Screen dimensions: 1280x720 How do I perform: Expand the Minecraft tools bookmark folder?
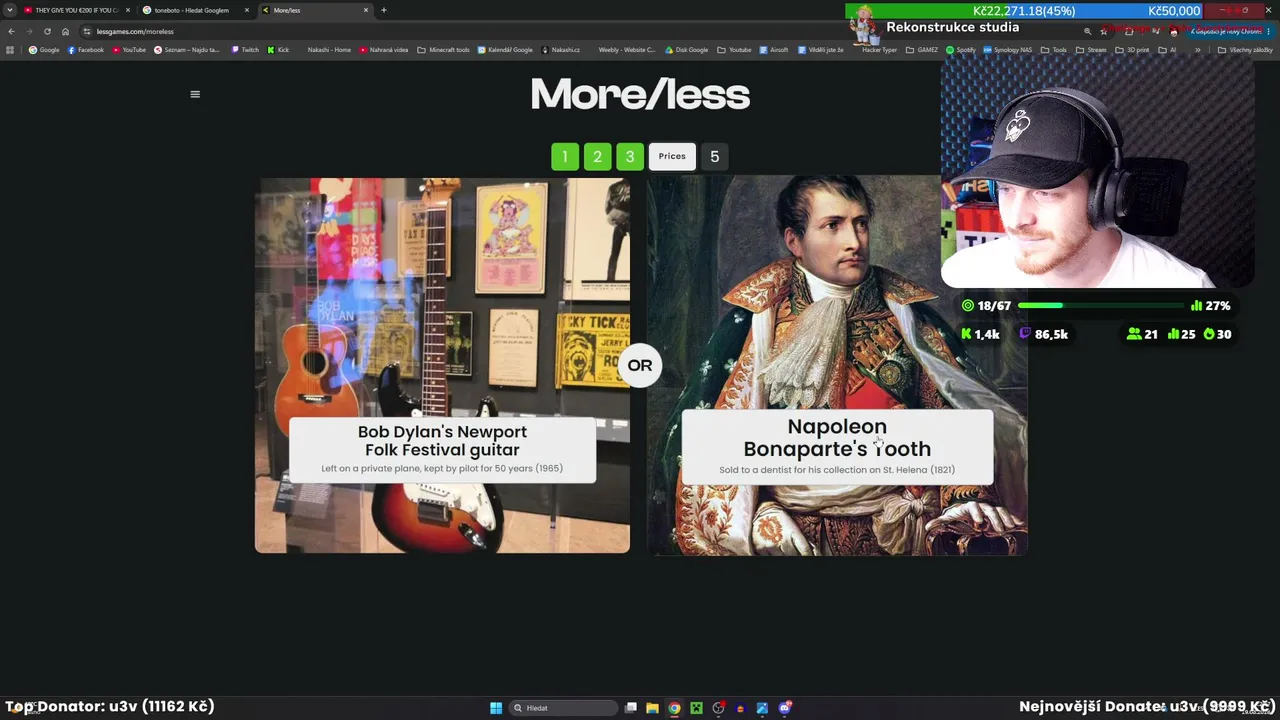[443, 50]
